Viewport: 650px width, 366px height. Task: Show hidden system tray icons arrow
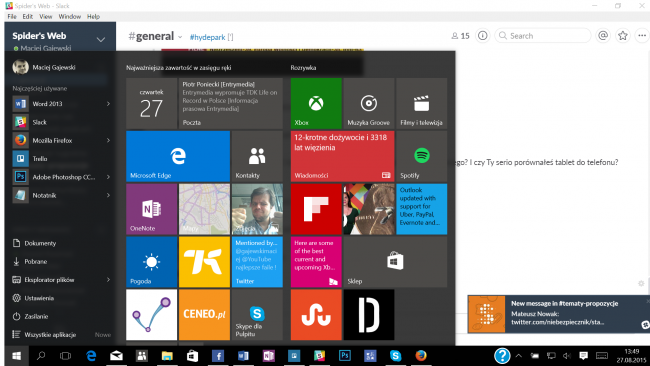pyautogui.click(x=519, y=356)
